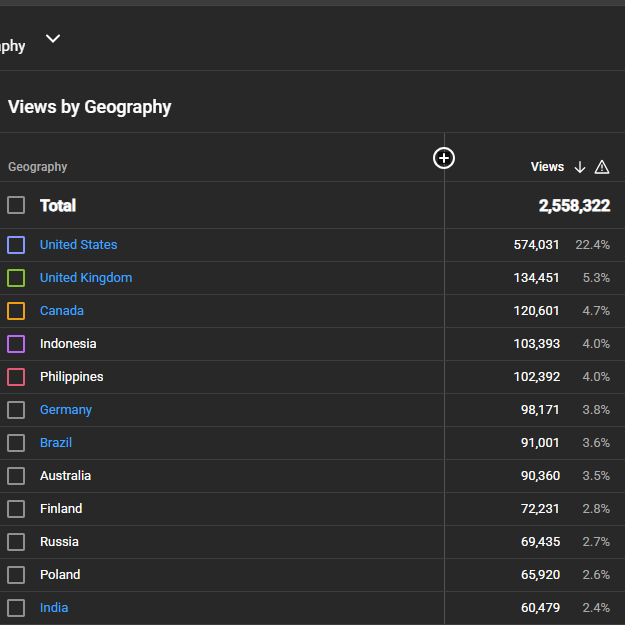Viewport: 625px width, 625px height.
Task: Open the Brazil link
Action: 56,442
